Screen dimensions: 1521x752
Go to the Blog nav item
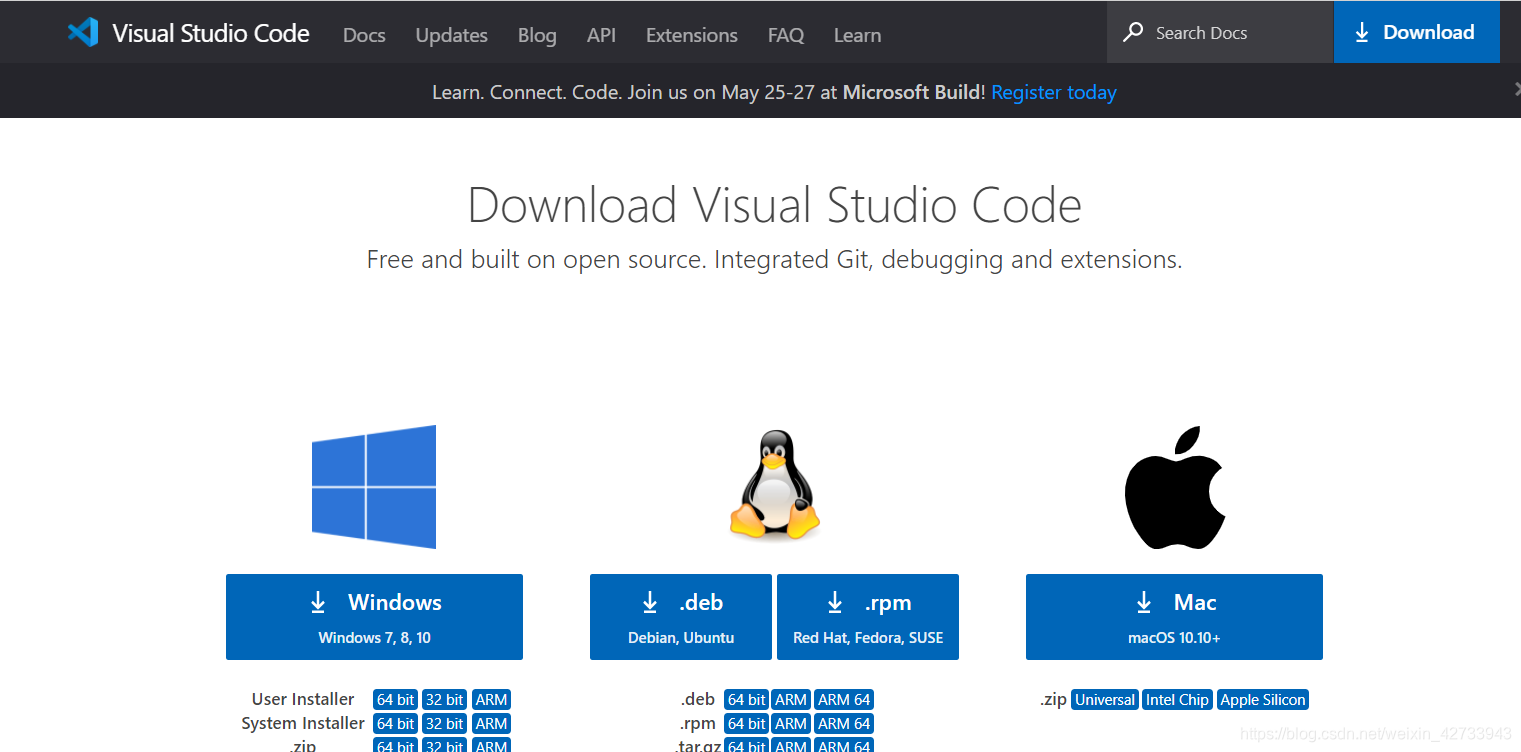pos(537,35)
